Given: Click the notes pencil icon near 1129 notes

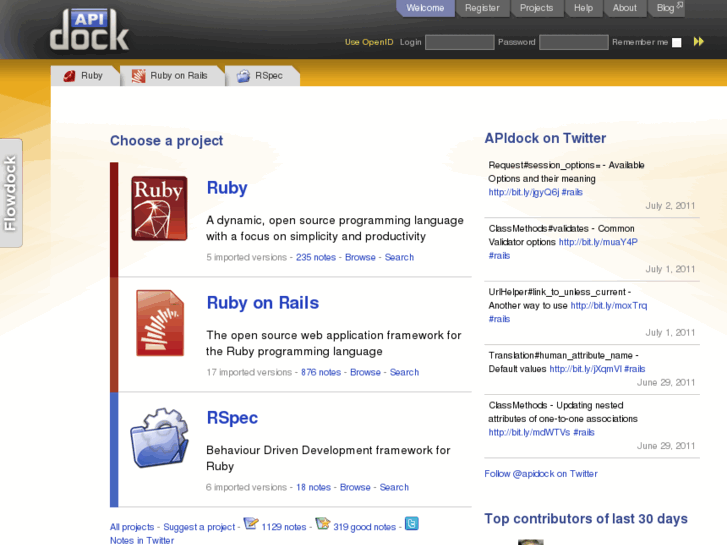Looking at the screenshot, I should point(251,523).
